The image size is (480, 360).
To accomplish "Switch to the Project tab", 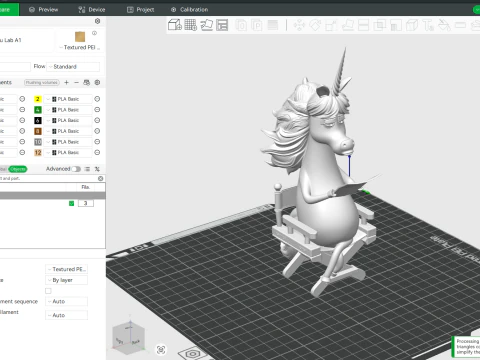I will tap(140, 10).
